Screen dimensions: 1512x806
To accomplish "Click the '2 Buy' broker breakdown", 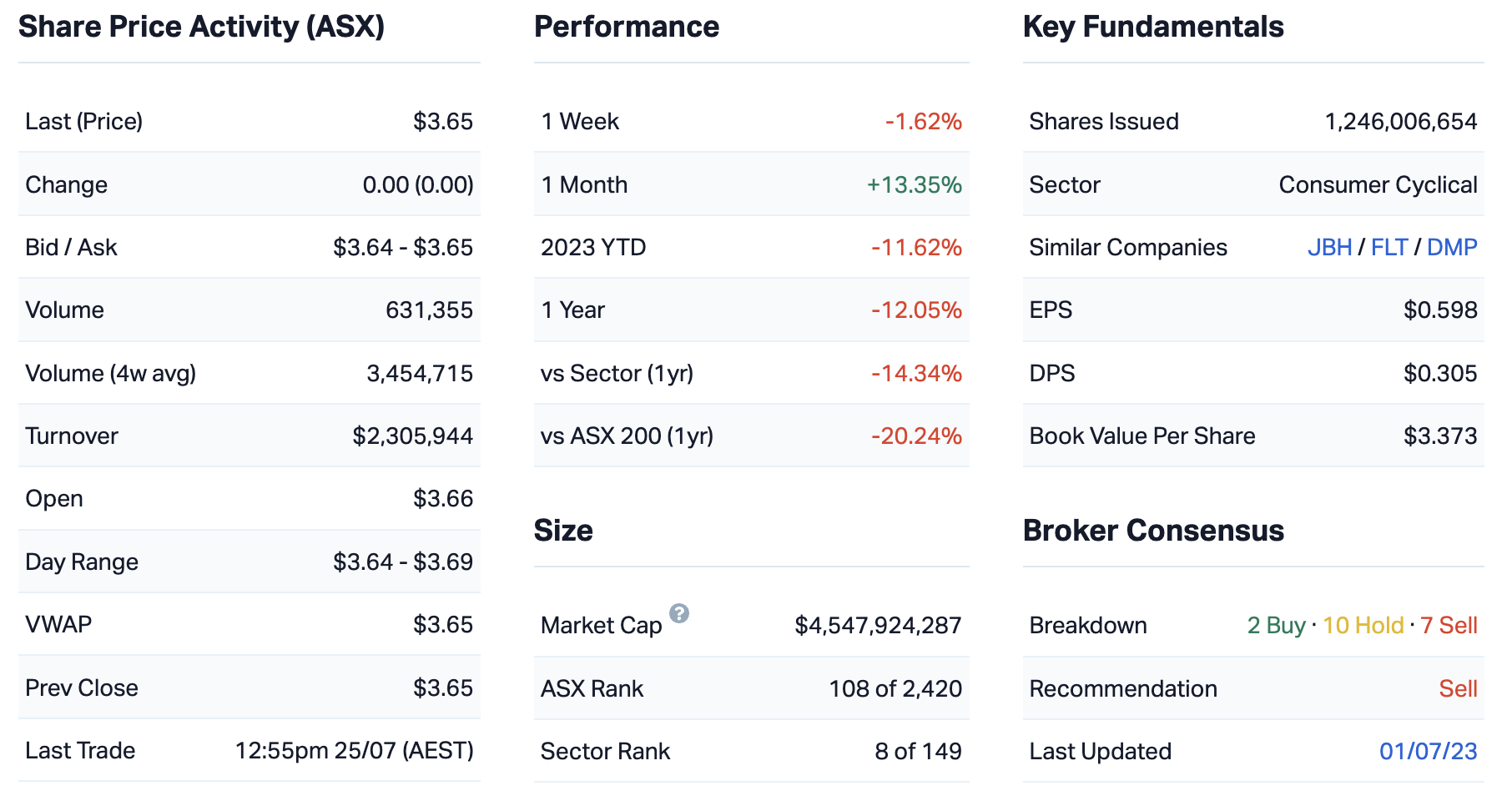I will [1276, 626].
